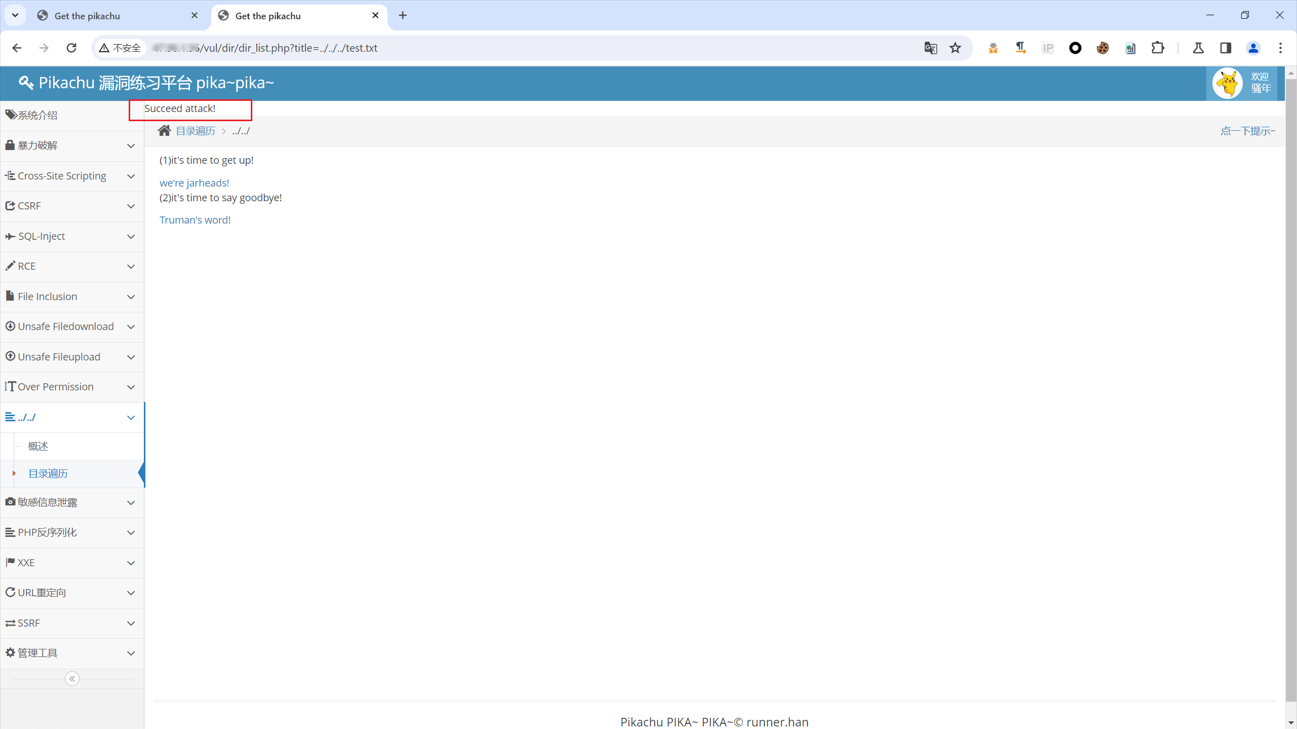Expand the SQL-Inject menu
1297x729 pixels.
[x=71, y=236]
